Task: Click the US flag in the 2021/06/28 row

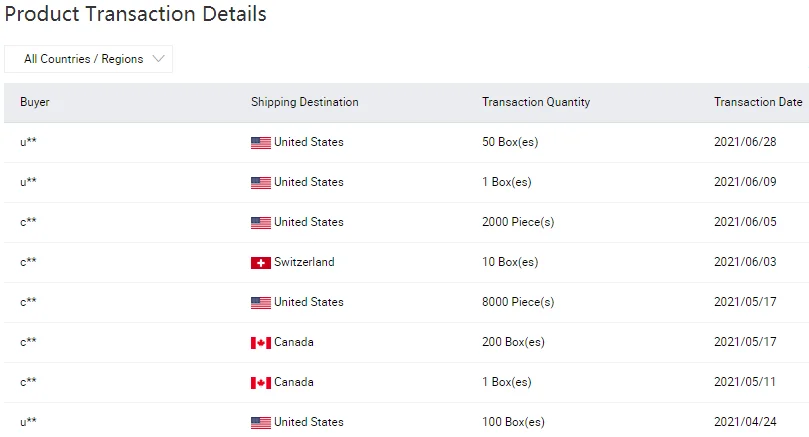Action: pyautogui.click(x=260, y=143)
